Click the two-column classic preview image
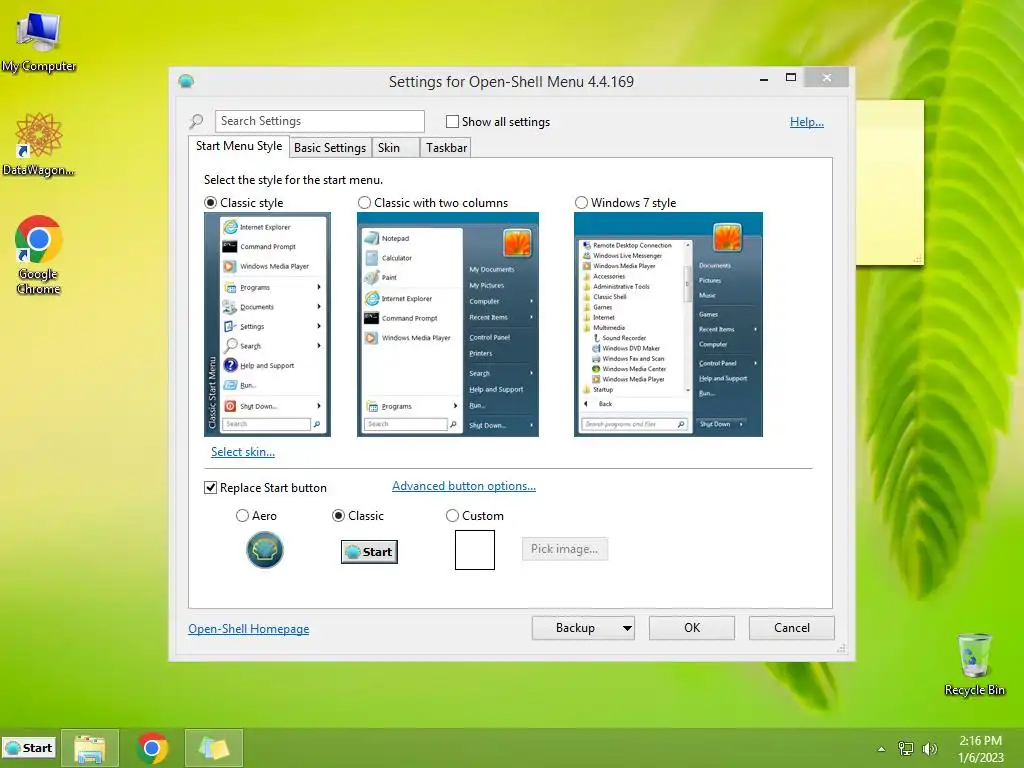 click(x=447, y=324)
